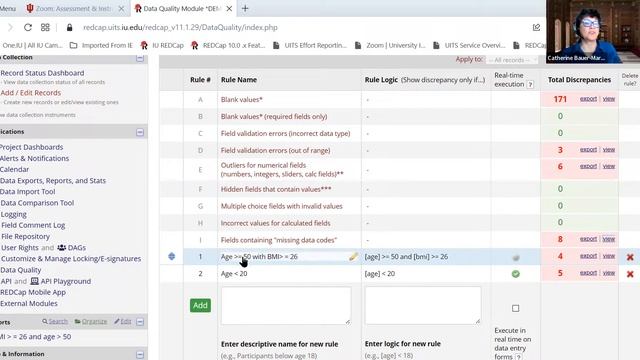Viewport: 640px width, 360px height.
Task: Open the Zoom University bookmark
Action: 390,45
